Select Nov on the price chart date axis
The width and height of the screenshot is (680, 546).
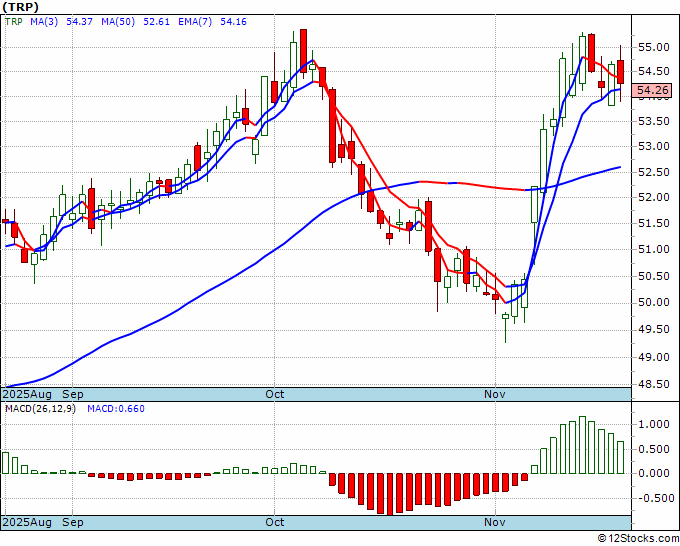point(495,394)
